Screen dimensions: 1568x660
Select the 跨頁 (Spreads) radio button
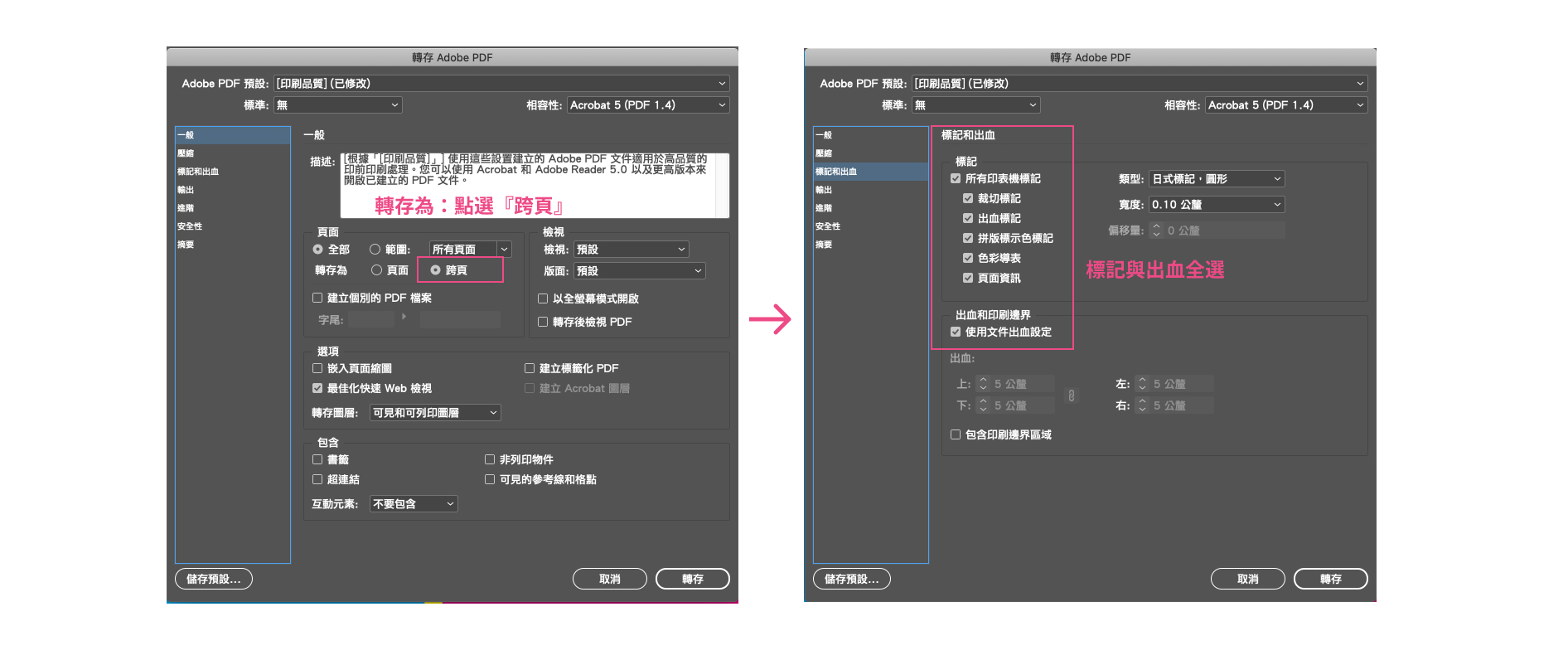pyautogui.click(x=435, y=270)
